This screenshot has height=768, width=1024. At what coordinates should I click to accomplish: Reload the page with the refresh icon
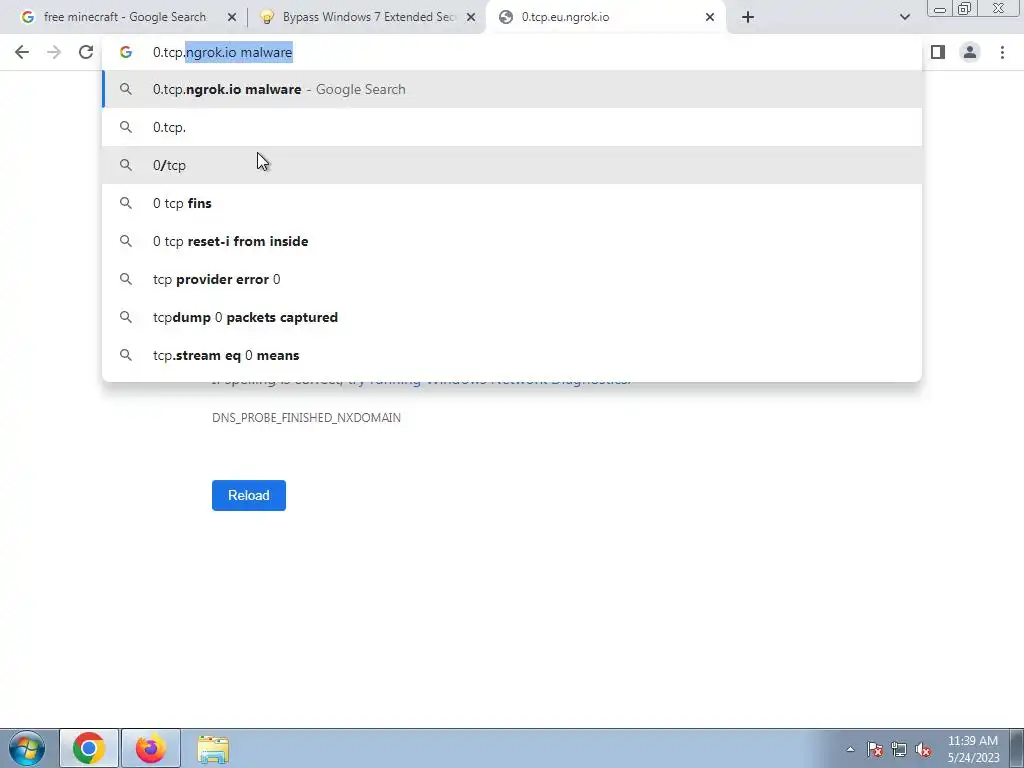point(86,52)
